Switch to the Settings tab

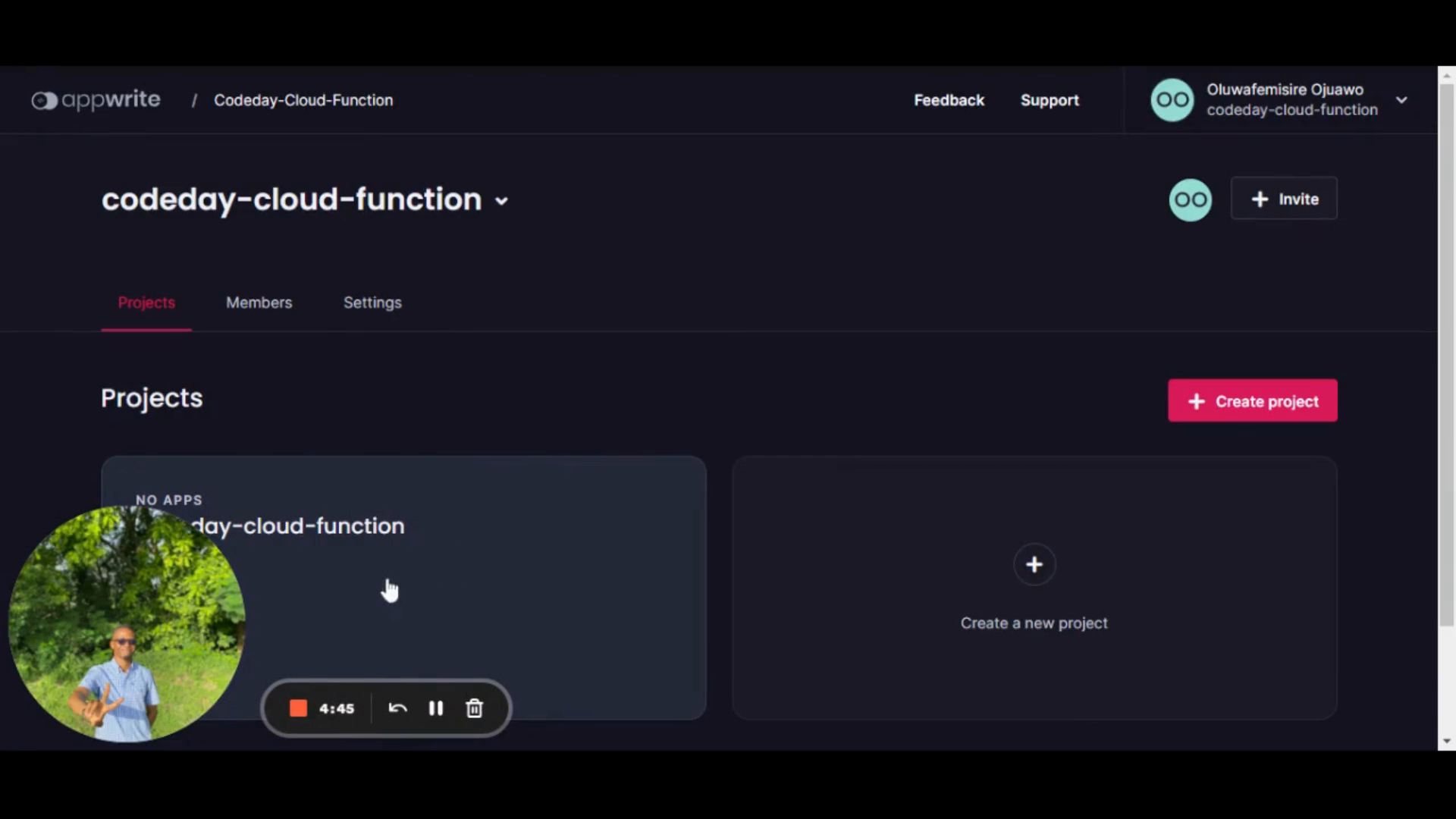[372, 303]
